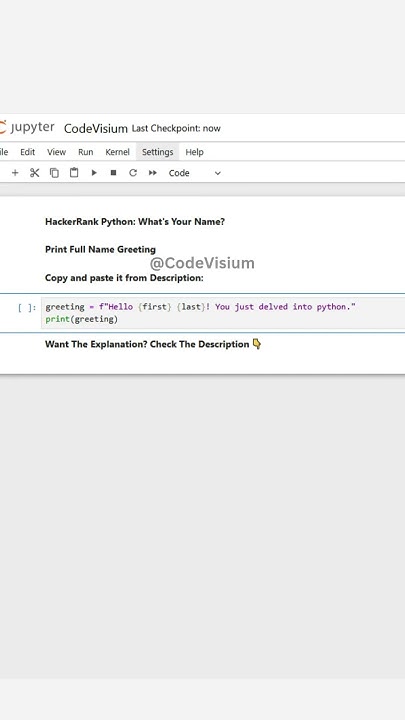The height and width of the screenshot is (720, 405).
Task: Open the Edit menu
Action: tap(28, 152)
